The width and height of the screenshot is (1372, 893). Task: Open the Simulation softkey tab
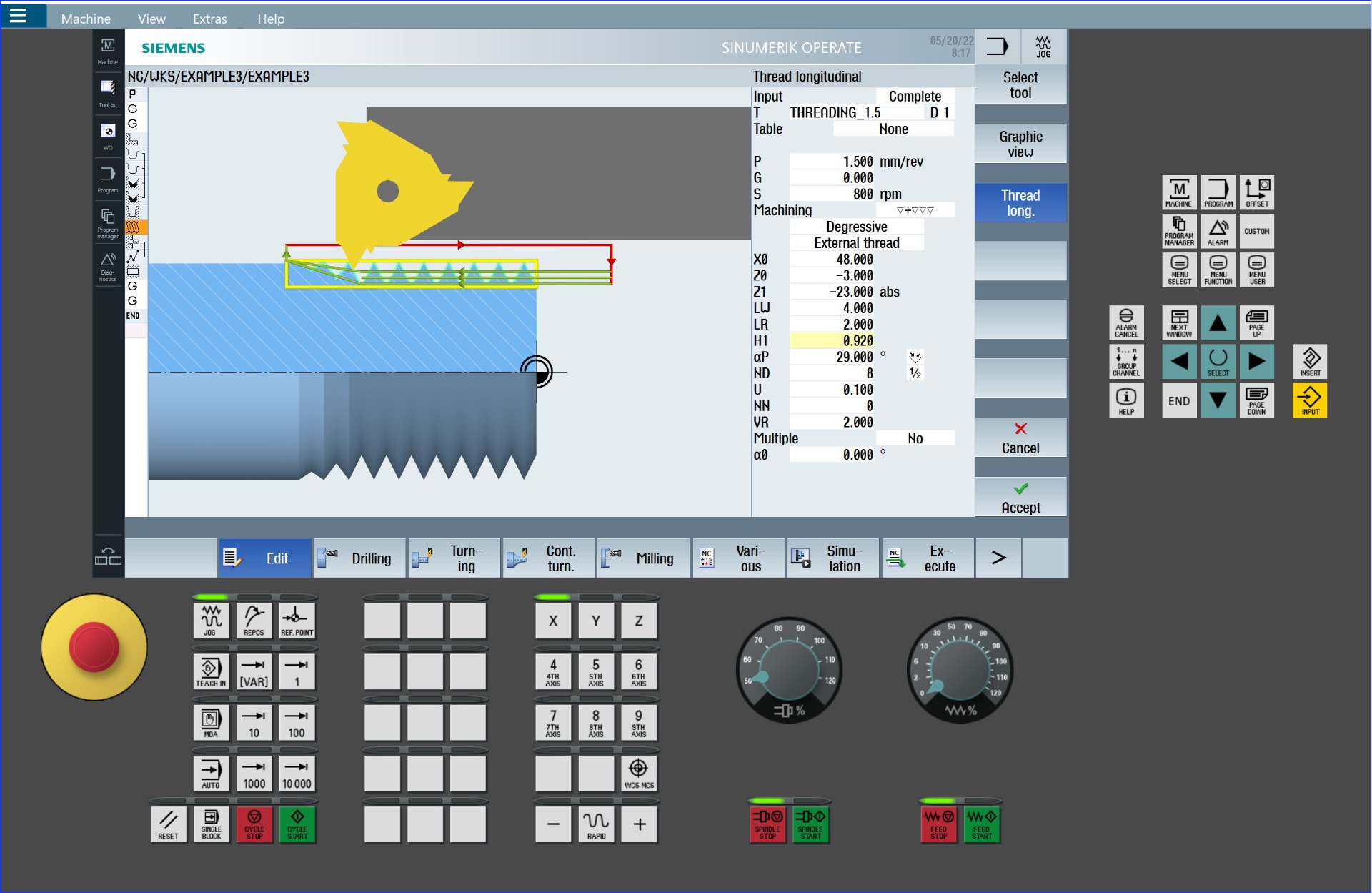pos(832,558)
